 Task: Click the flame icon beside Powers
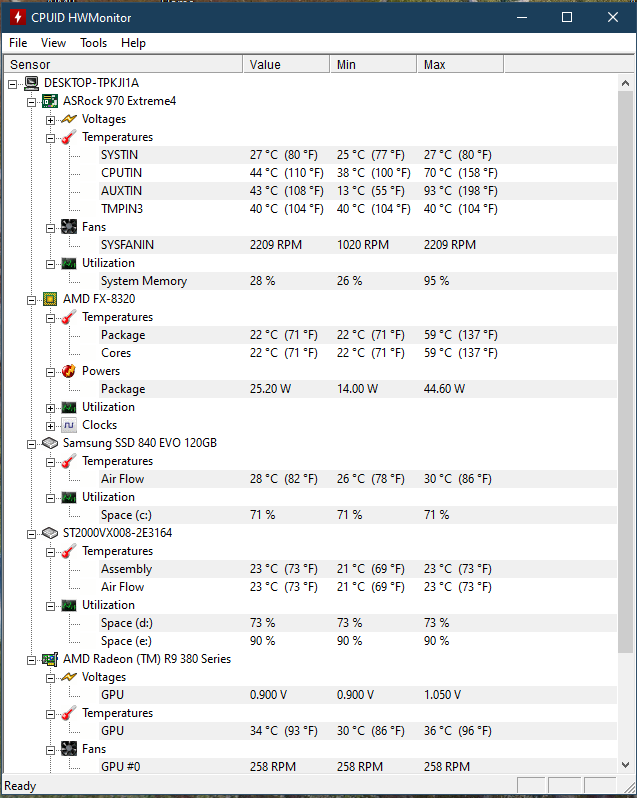(69, 371)
